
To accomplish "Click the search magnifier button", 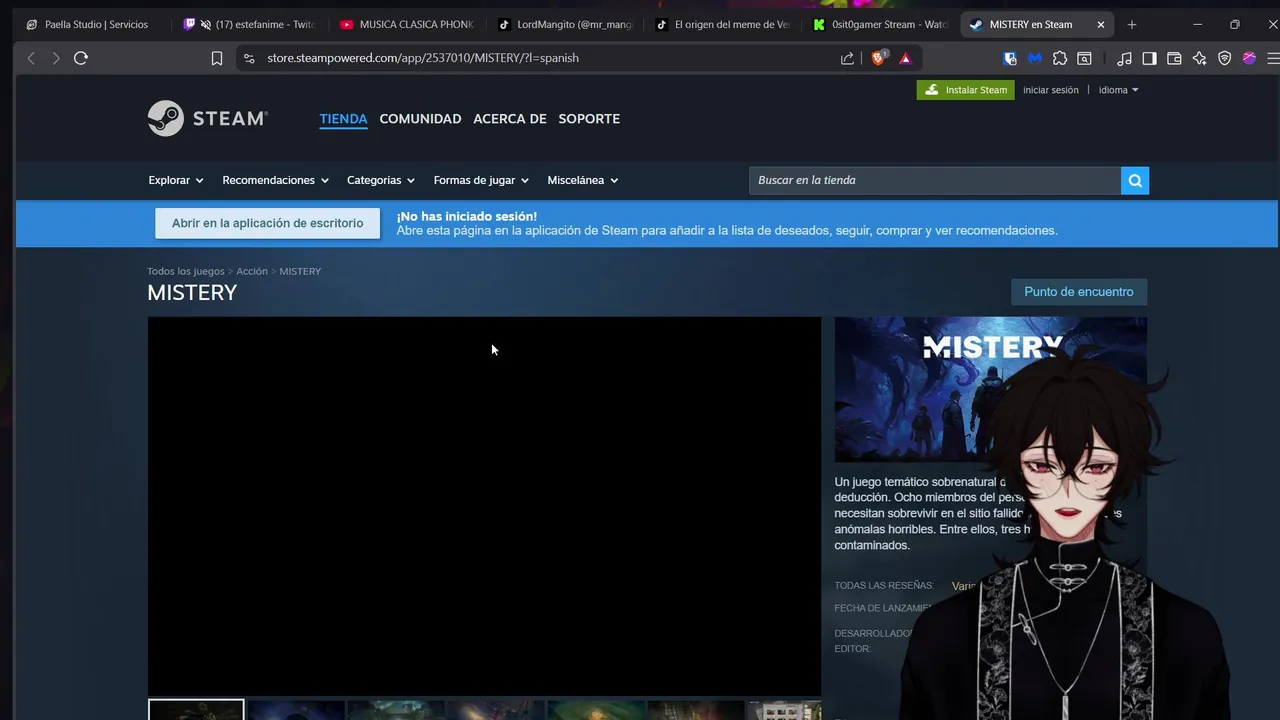I will pyautogui.click(x=1135, y=180).
